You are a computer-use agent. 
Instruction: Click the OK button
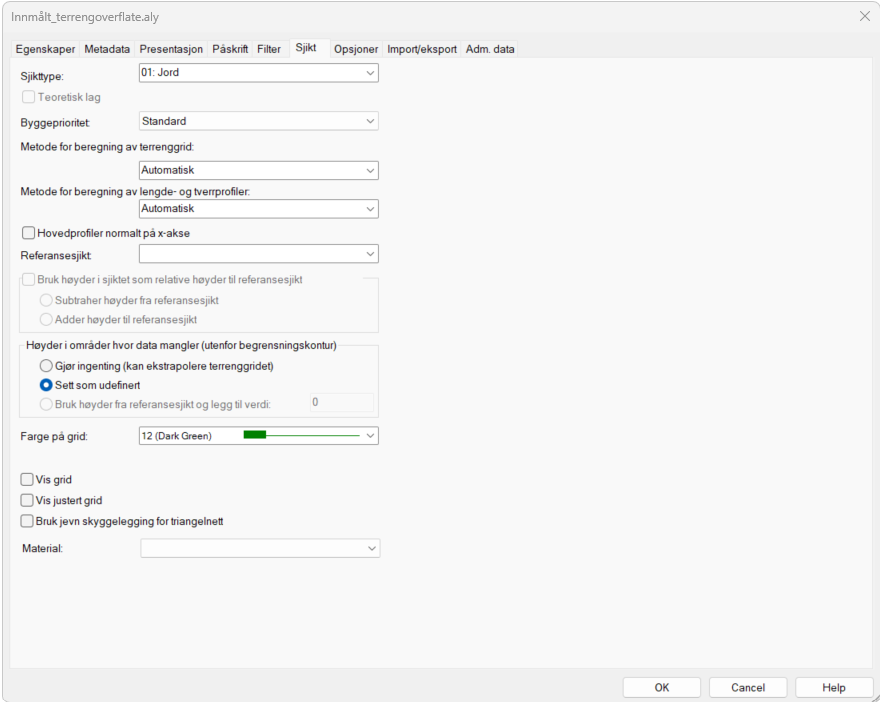coord(661,688)
